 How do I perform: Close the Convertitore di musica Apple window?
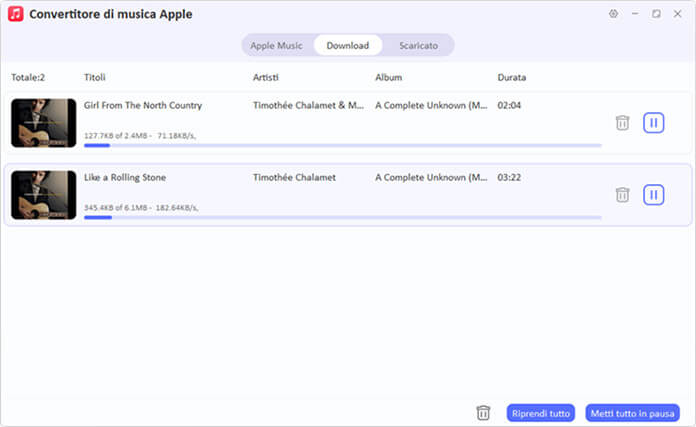pos(677,14)
